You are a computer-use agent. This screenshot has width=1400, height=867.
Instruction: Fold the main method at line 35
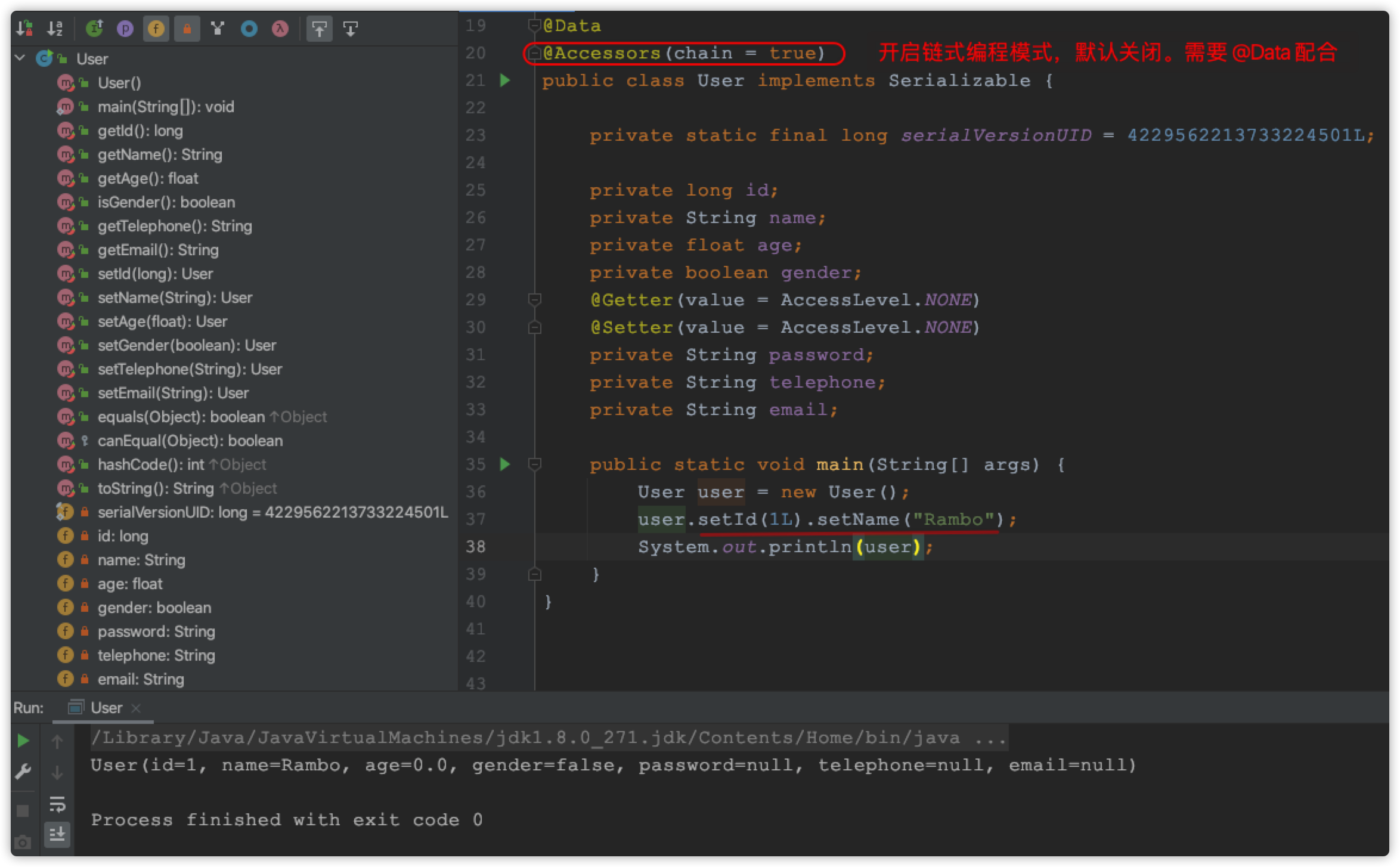[535, 464]
